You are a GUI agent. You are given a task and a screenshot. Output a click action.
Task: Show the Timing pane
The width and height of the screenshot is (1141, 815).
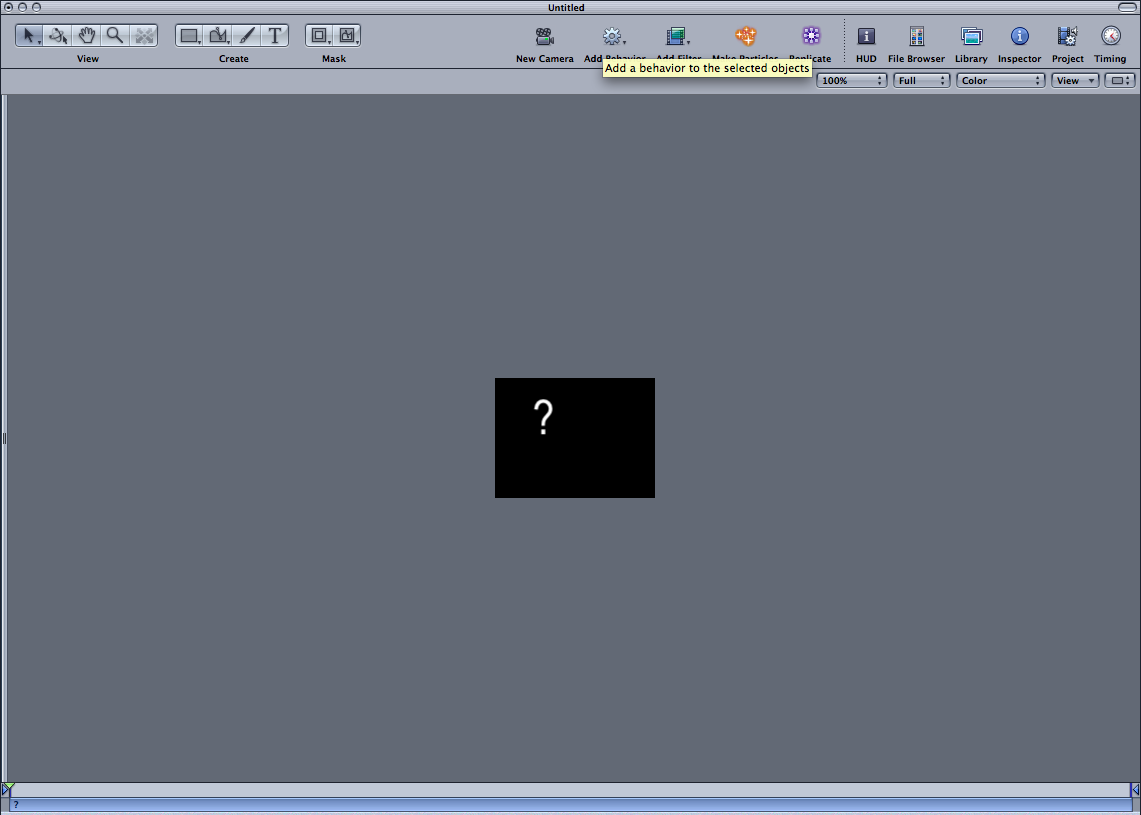click(1110, 37)
